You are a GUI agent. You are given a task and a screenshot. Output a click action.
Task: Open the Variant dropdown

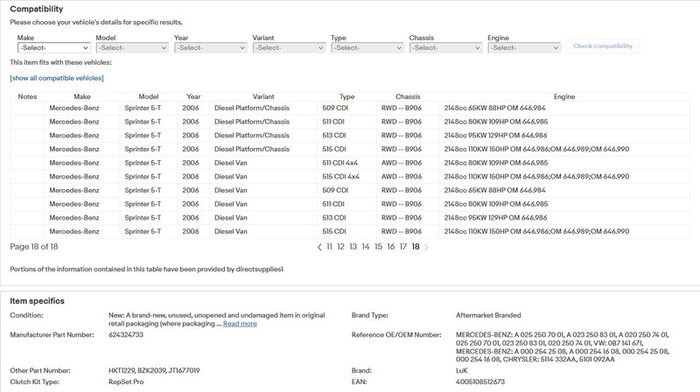pos(289,48)
